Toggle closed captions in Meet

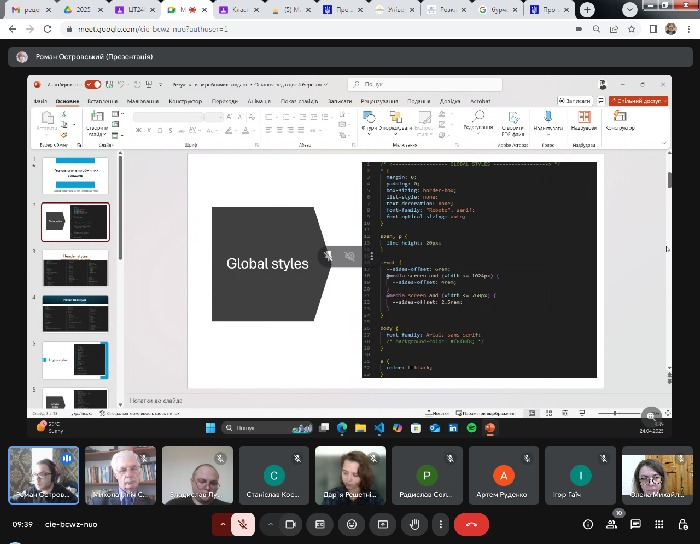pyautogui.click(x=320, y=524)
